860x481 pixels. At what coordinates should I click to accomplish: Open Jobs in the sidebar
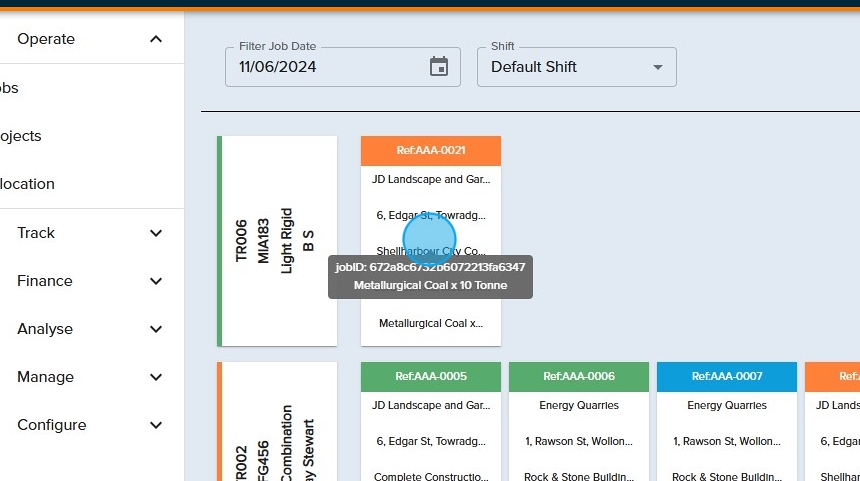10,88
